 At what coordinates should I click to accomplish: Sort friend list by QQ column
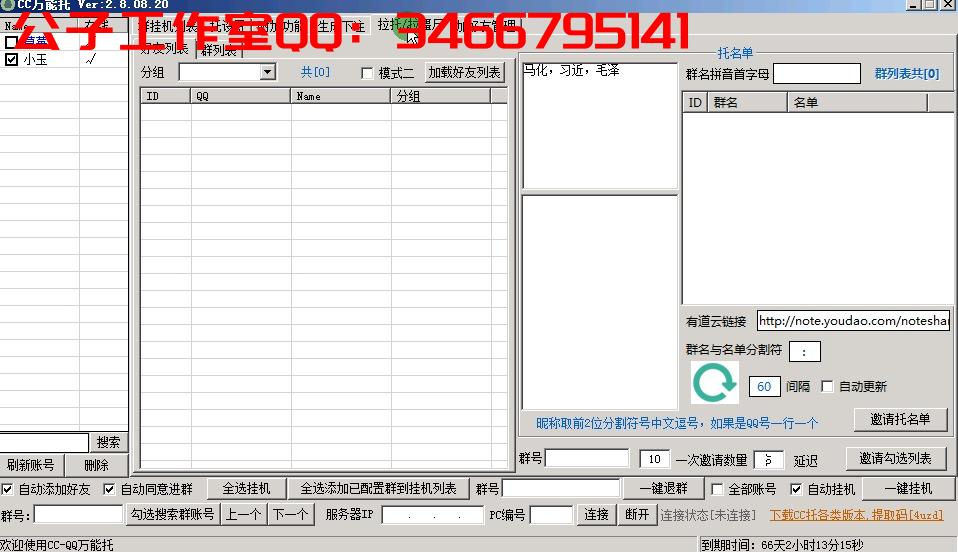(241, 96)
